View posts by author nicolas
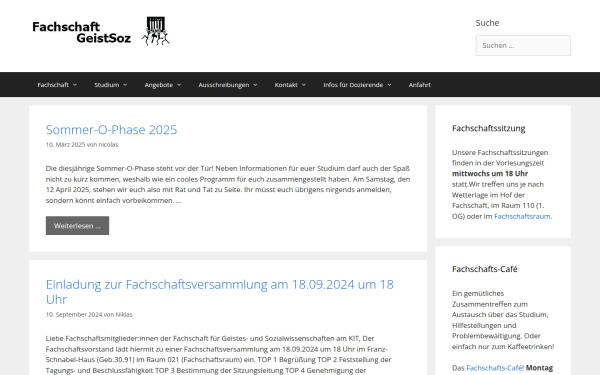Image resolution: width=600 pixels, height=375 pixels. click(x=108, y=145)
